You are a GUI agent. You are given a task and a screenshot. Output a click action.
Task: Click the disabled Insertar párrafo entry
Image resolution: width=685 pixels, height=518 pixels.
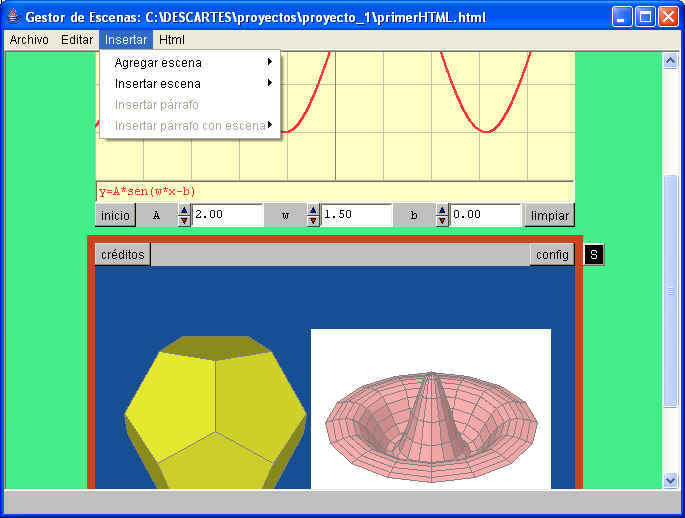[190, 105]
